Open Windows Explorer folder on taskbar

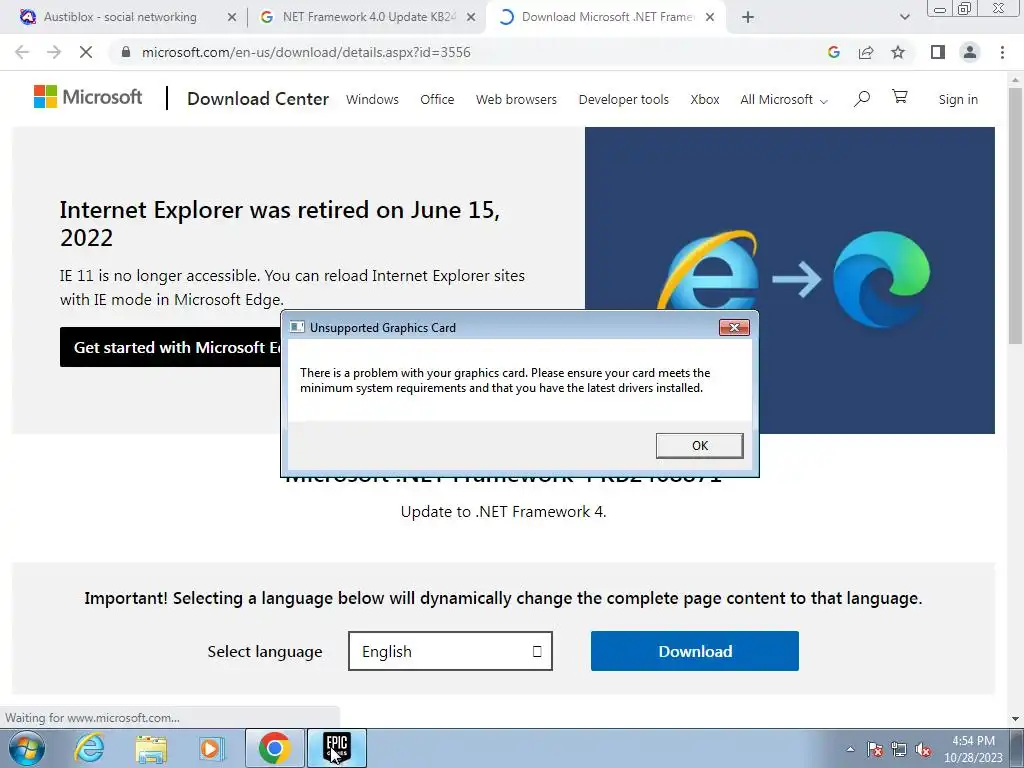(151, 748)
